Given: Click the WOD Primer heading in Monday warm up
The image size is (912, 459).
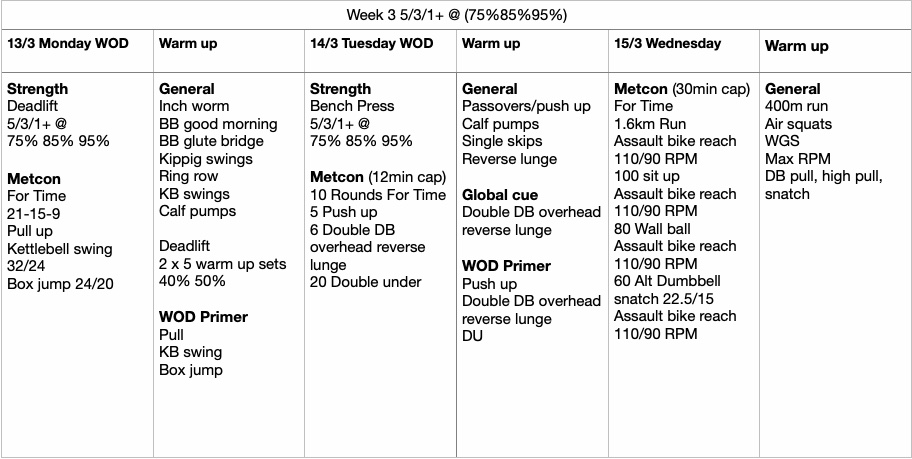Looking at the screenshot, I should point(203,317).
